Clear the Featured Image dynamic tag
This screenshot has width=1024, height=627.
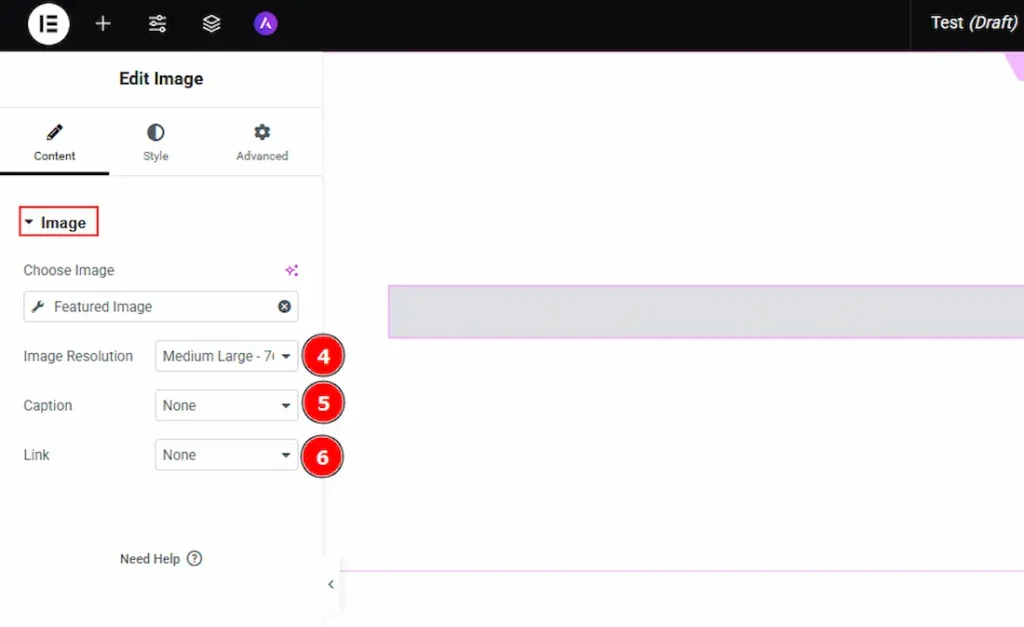[284, 306]
